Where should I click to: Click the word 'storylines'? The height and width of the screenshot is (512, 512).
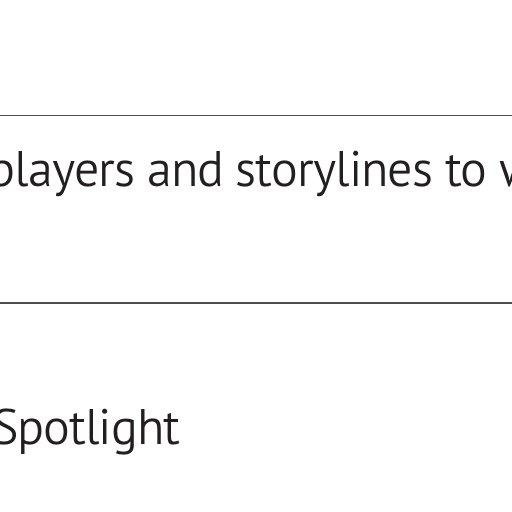(334, 173)
